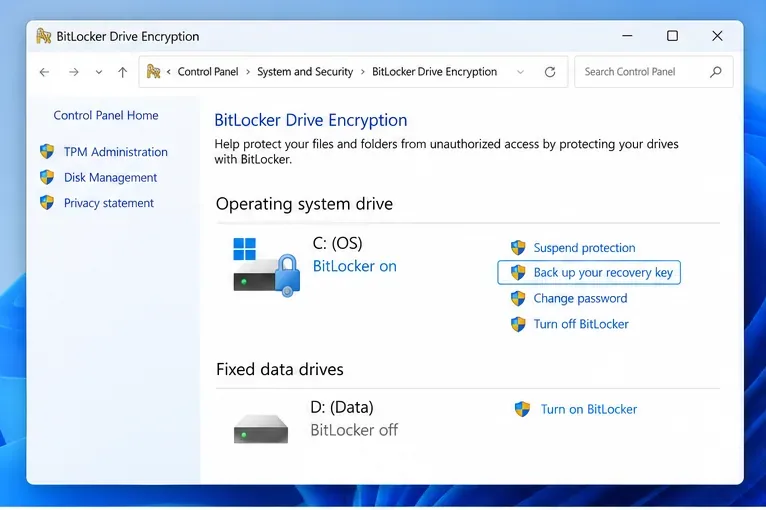The width and height of the screenshot is (766, 510).
Task: Go back with the back arrow
Action: 44,72
